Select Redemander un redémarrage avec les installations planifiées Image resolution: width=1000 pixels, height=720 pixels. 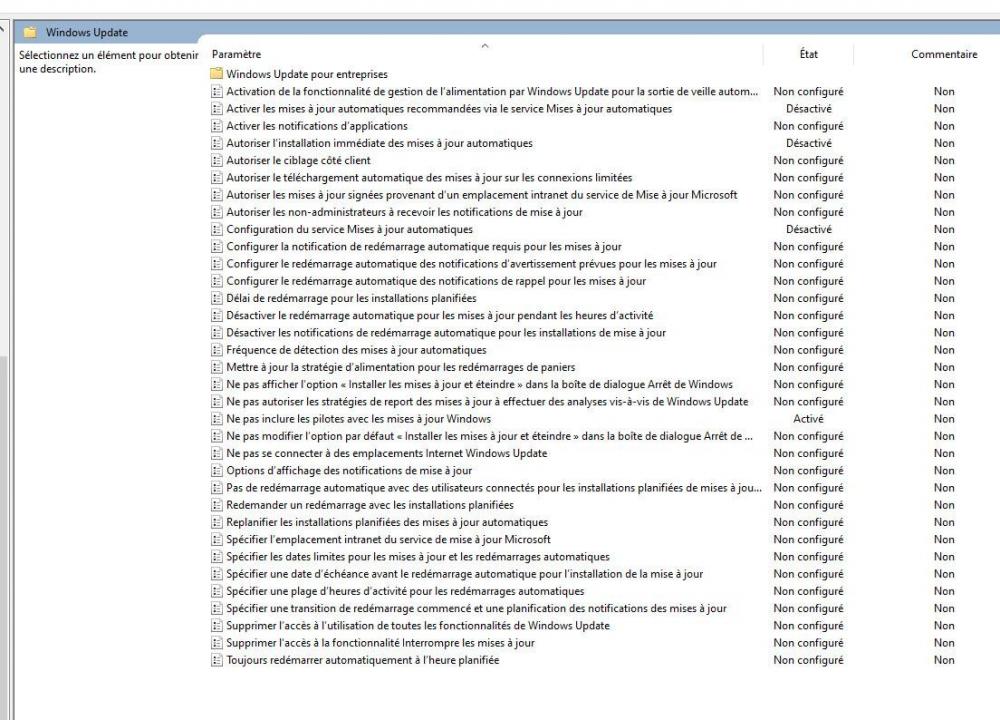[x=370, y=505]
